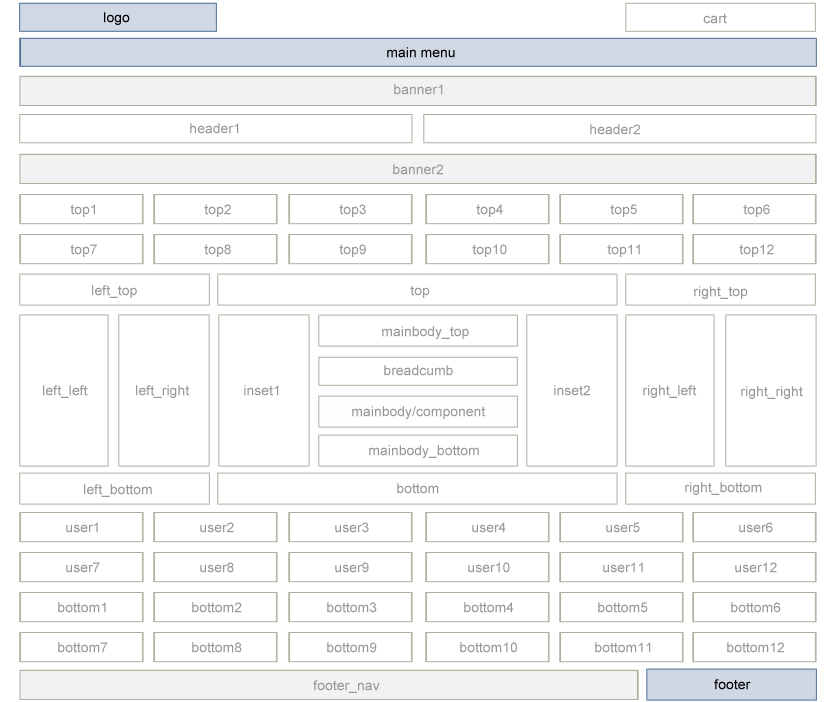Viewport: 839px width, 702px height.
Task: Click the banner2 strip
Action: coord(418,169)
